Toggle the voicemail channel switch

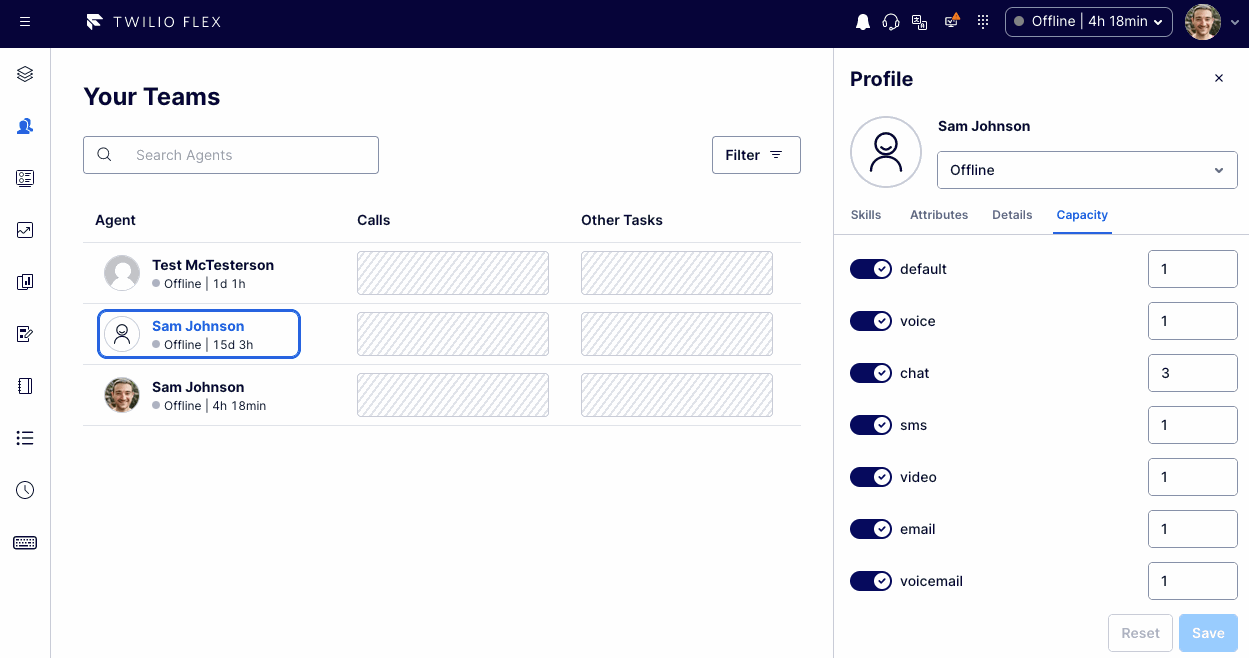871,581
